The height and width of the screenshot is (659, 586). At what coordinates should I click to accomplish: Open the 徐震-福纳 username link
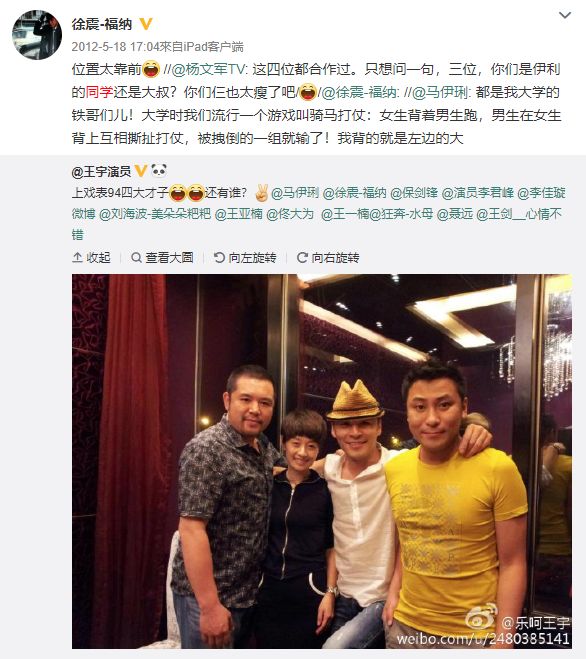tap(102, 24)
